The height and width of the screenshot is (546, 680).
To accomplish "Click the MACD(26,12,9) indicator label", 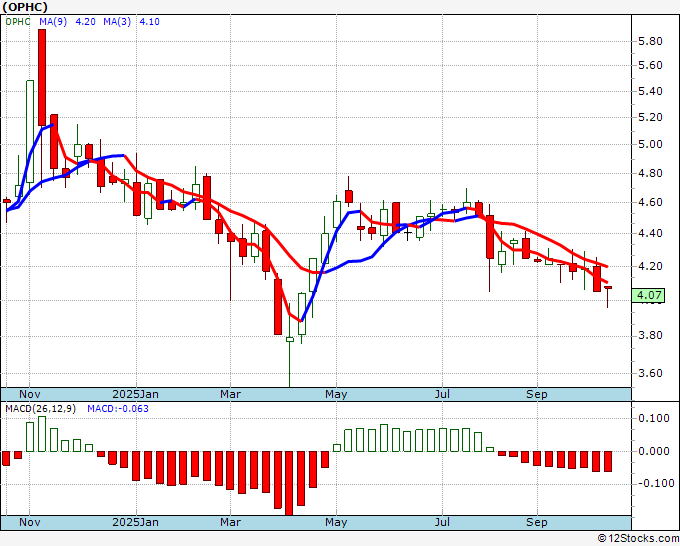I will tap(40, 409).
